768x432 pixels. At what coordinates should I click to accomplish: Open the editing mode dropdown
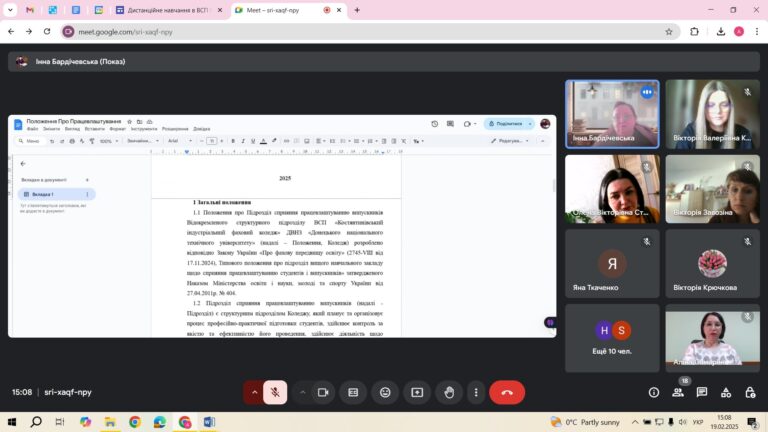pyautogui.click(x=510, y=141)
